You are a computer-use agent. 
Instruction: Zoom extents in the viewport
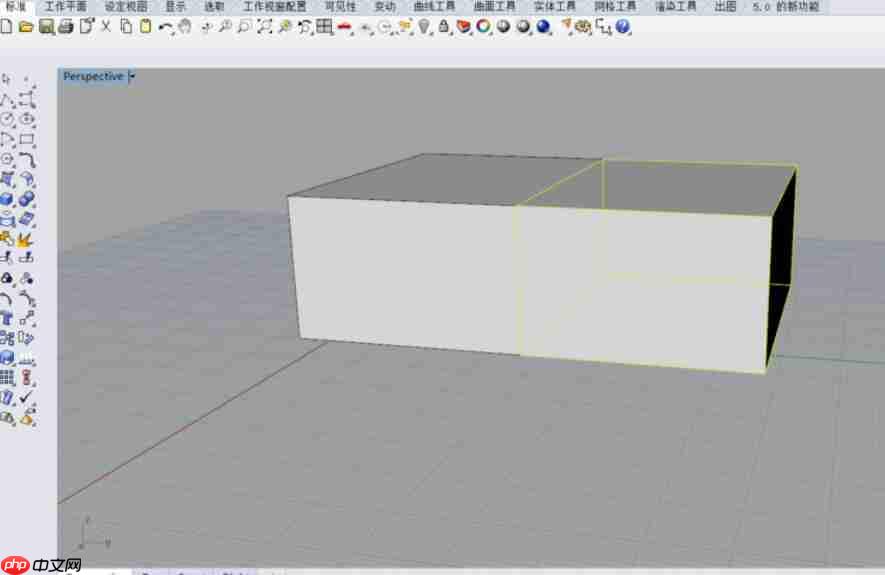point(264,27)
